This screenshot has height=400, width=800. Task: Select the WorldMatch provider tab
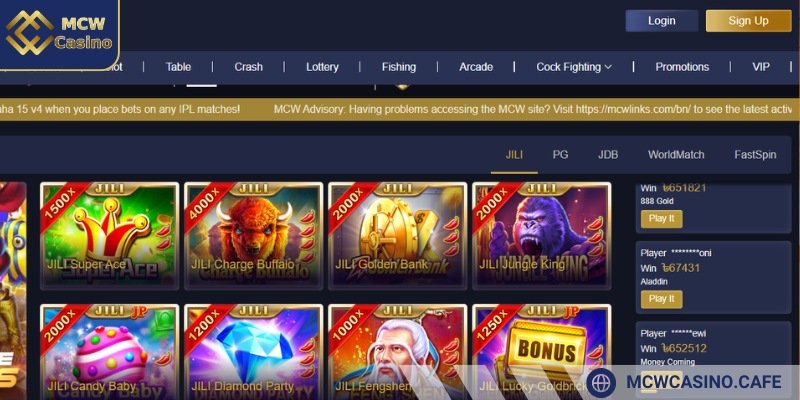coord(676,155)
